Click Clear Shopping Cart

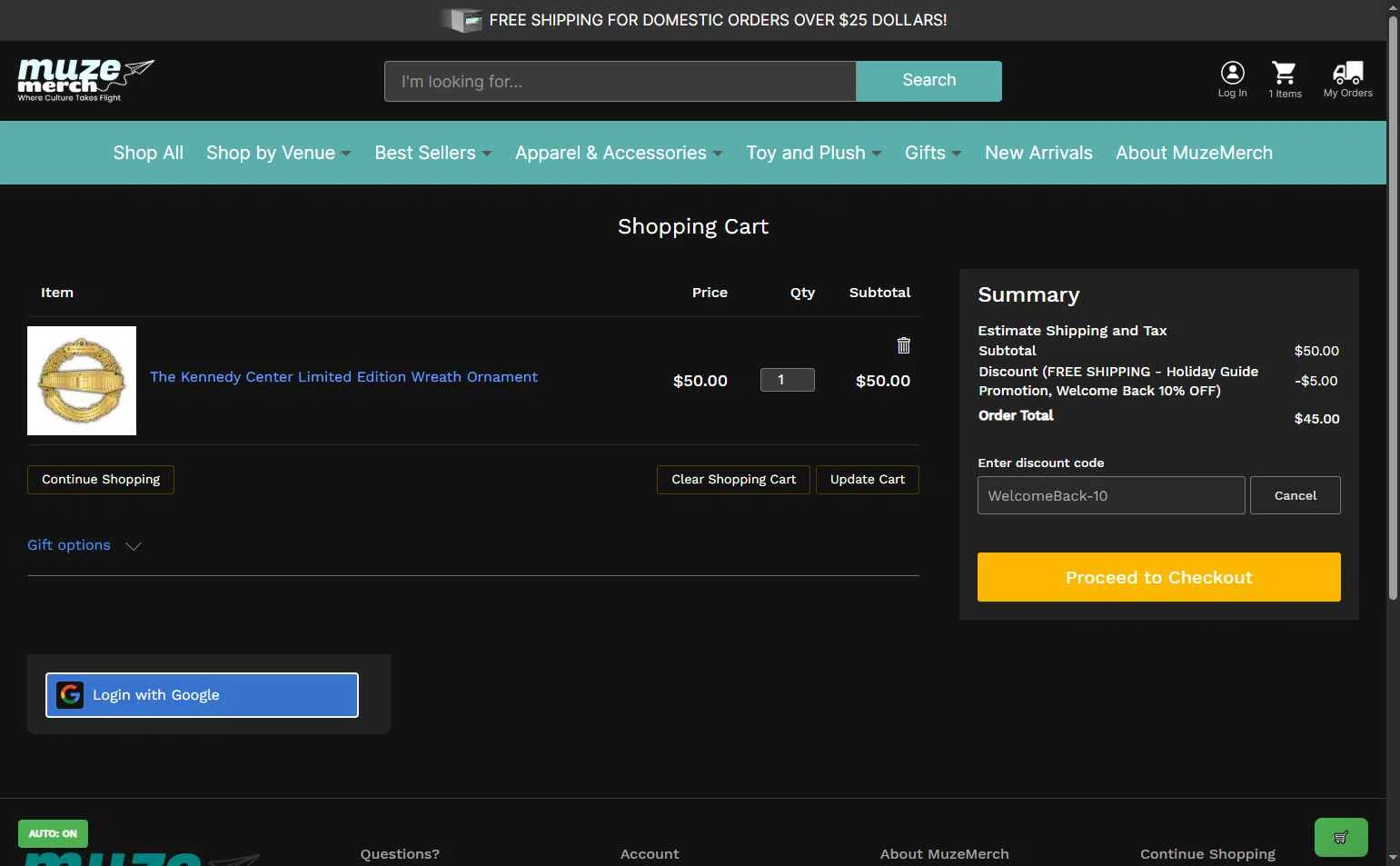[x=733, y=480]
